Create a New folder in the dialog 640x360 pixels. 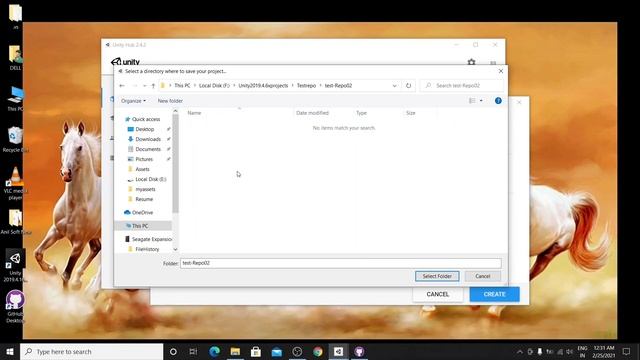tap(170, 101)
